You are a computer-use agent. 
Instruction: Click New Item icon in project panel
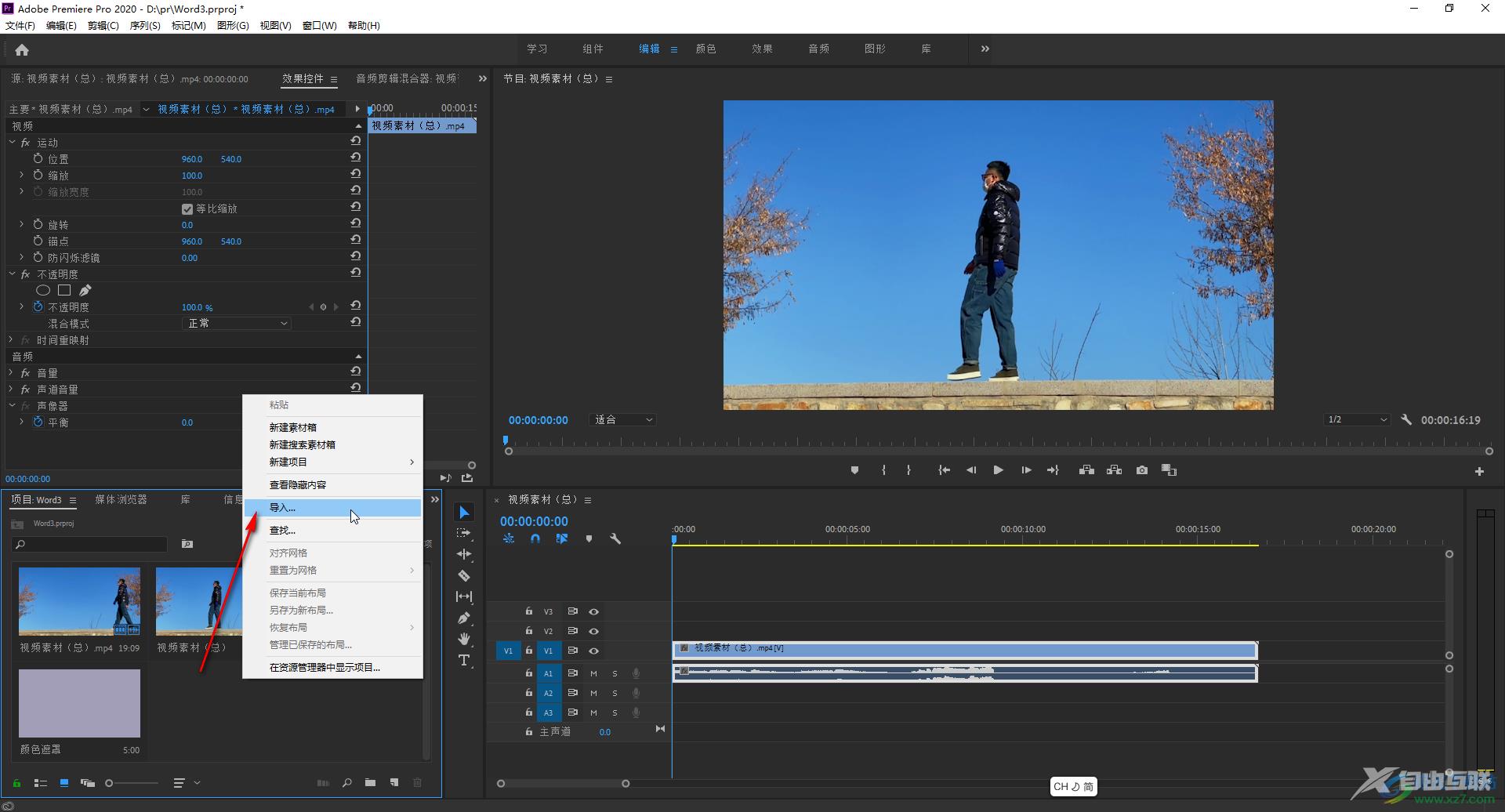click(x=394, y=783)
